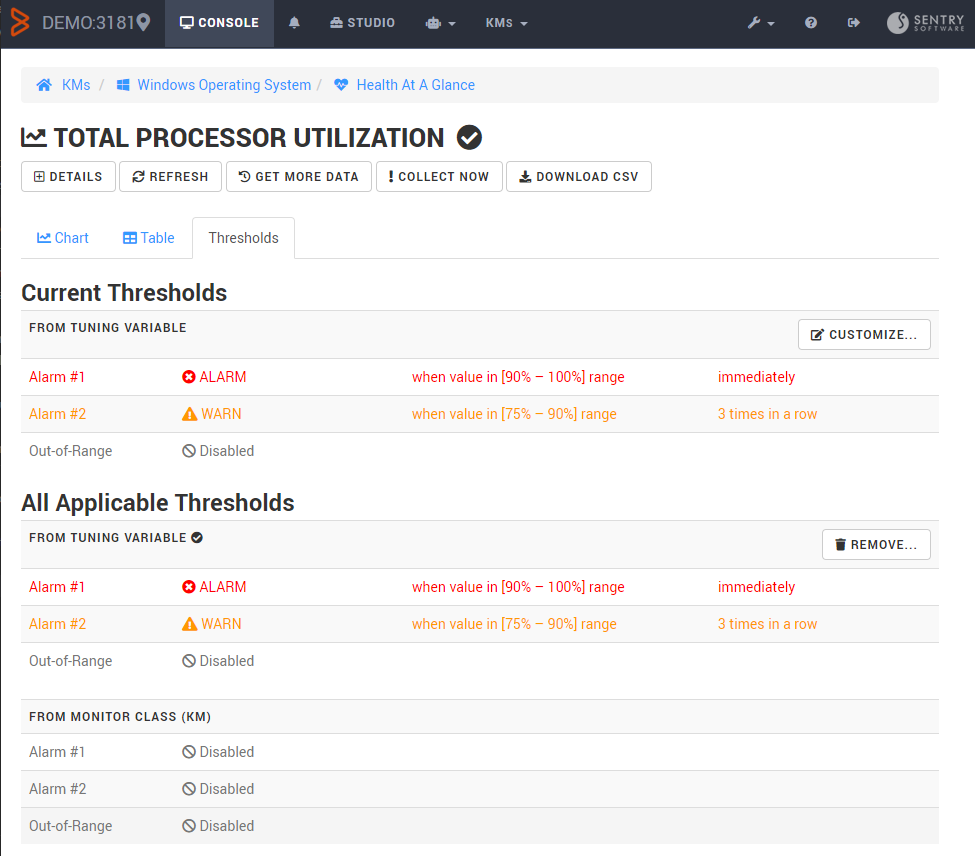The height and width of the screenshot is (856, 975).
Task: Click the CUSTOMIZE button
Action: point(864,334)
